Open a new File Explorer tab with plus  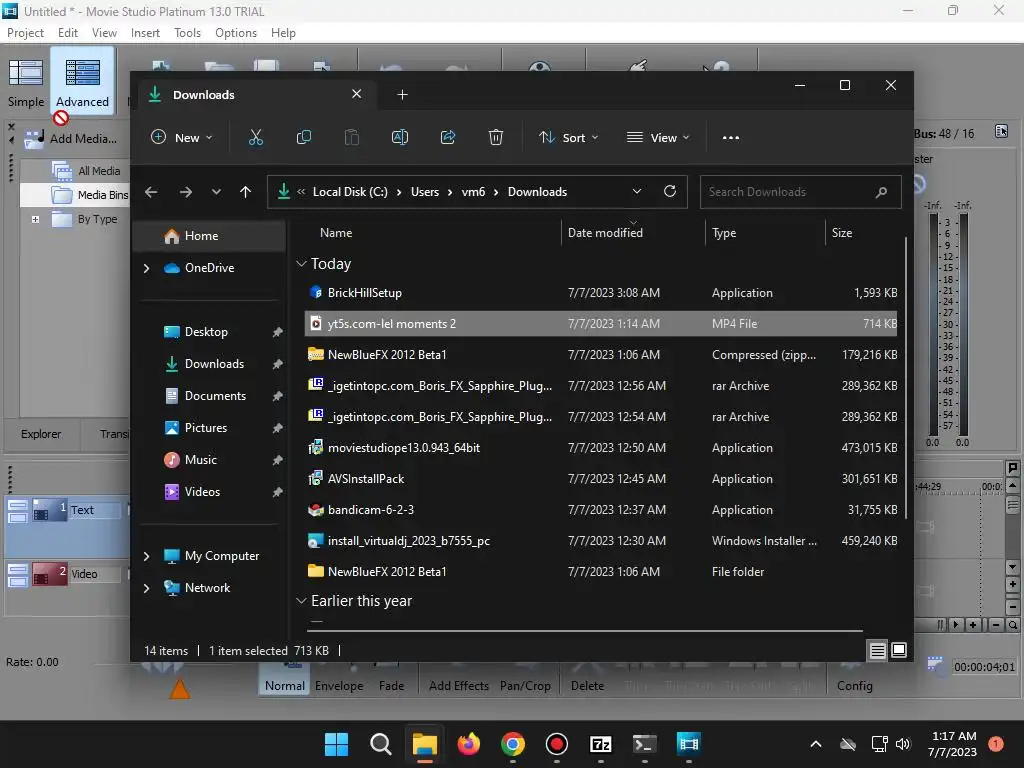pos(402,95)
